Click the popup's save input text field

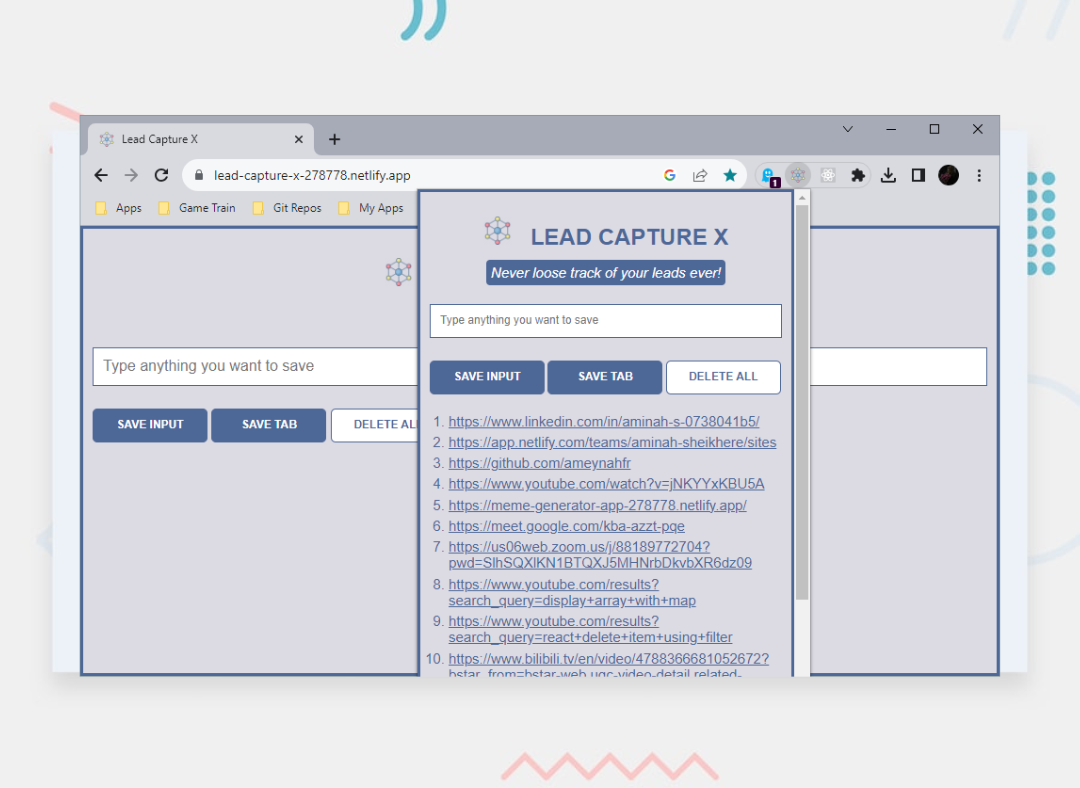(605, 320)
